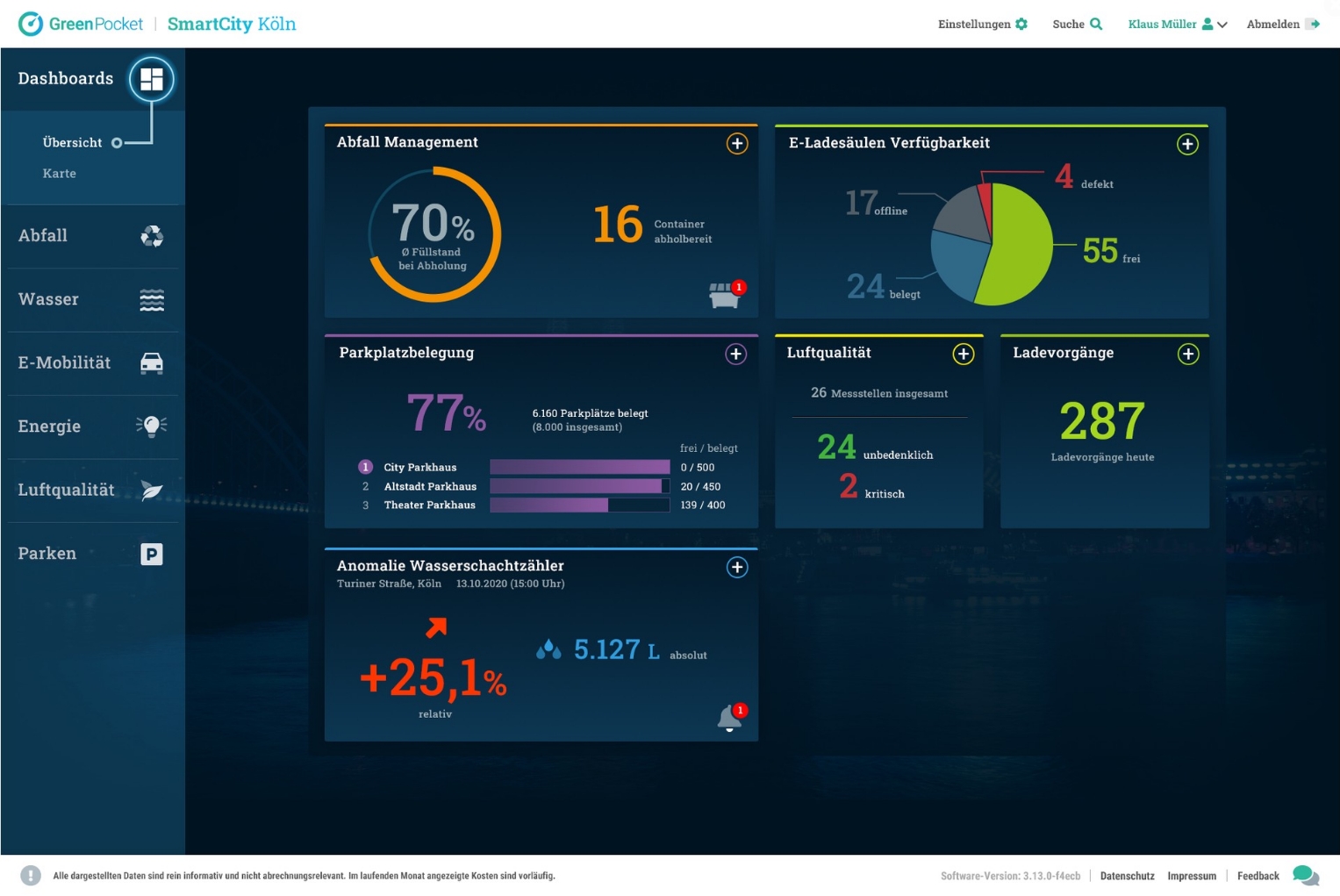Click the Parken P icon
Image resolution: width=1340 pixels, height=896 pixels.
[152, 554]
